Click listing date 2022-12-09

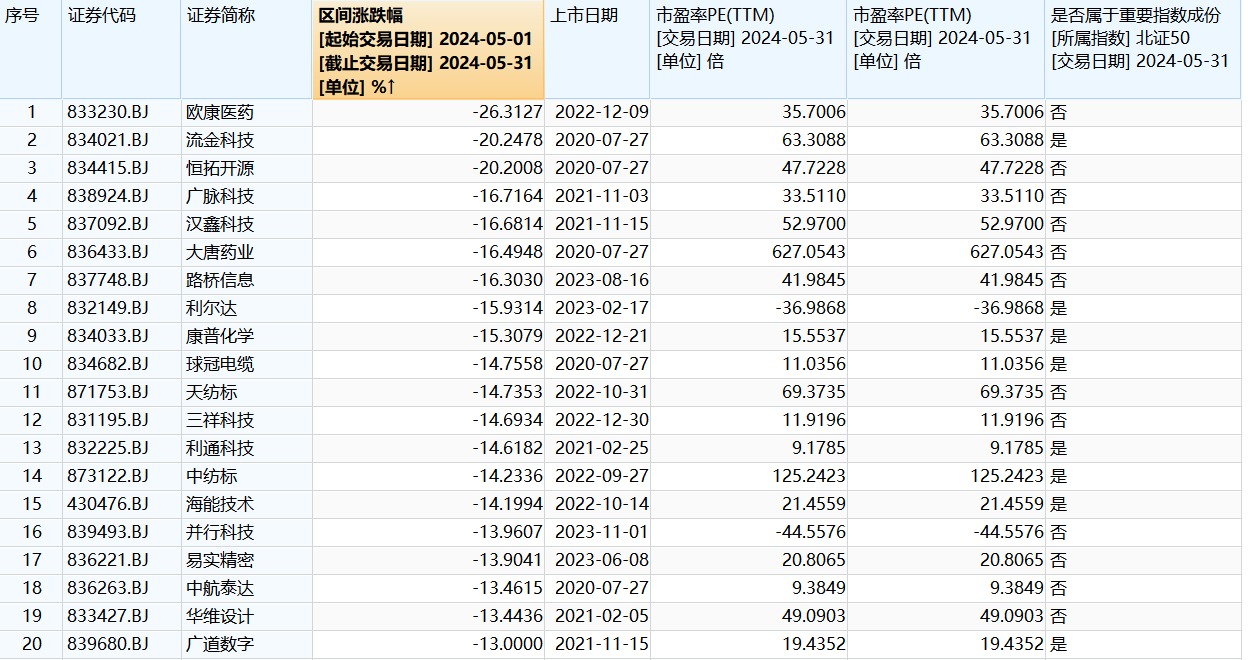pos(601,112)
